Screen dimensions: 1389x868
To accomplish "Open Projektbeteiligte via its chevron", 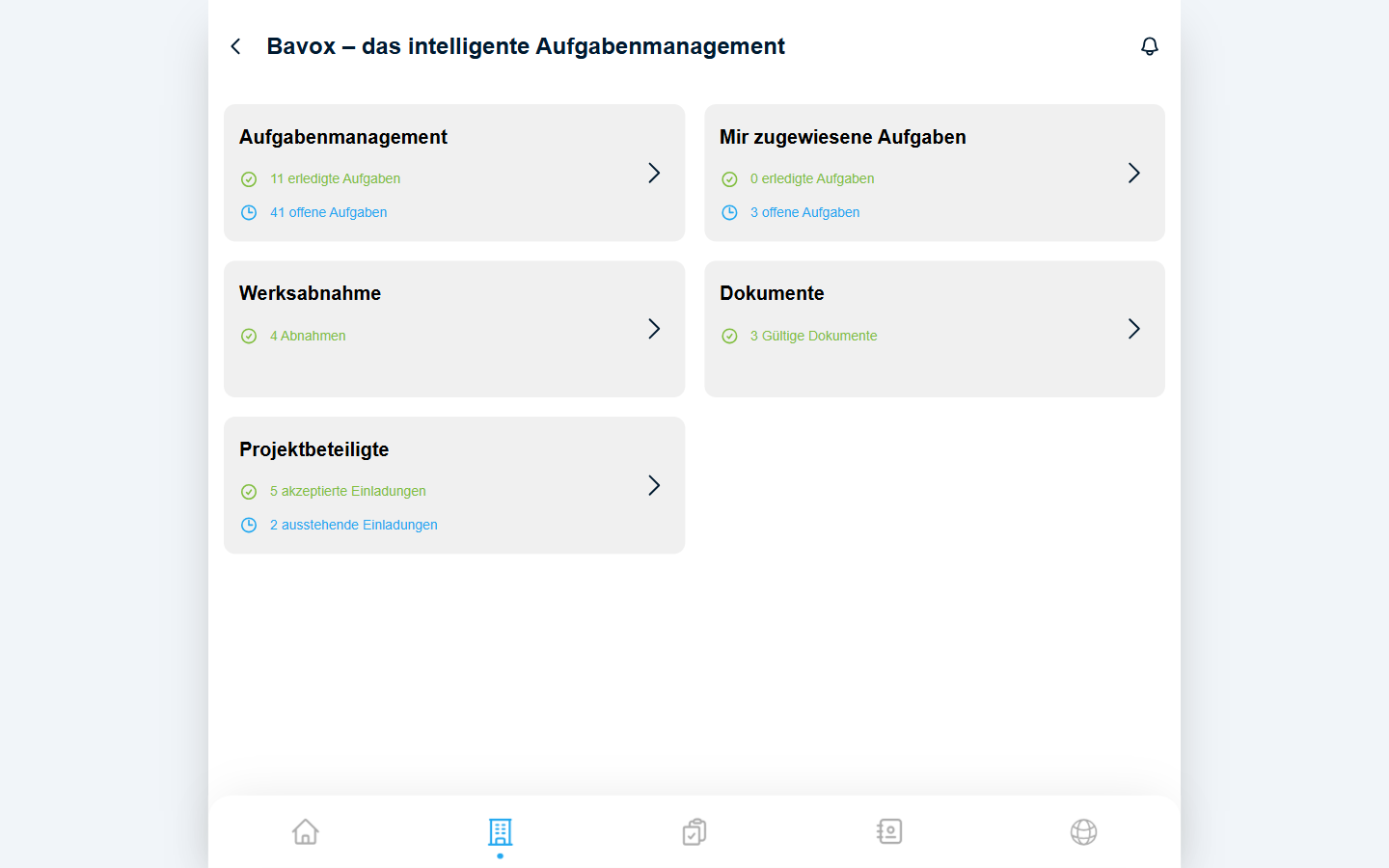I will [x=654, y=485].
